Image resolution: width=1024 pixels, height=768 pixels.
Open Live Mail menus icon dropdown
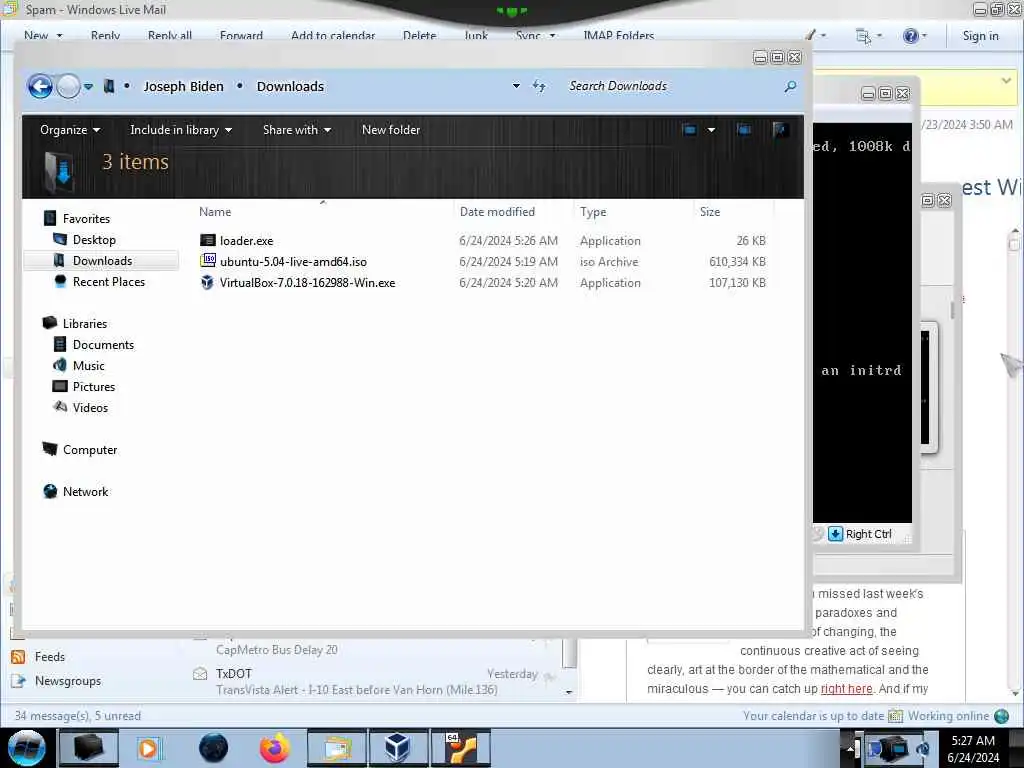tap(869, 36)
